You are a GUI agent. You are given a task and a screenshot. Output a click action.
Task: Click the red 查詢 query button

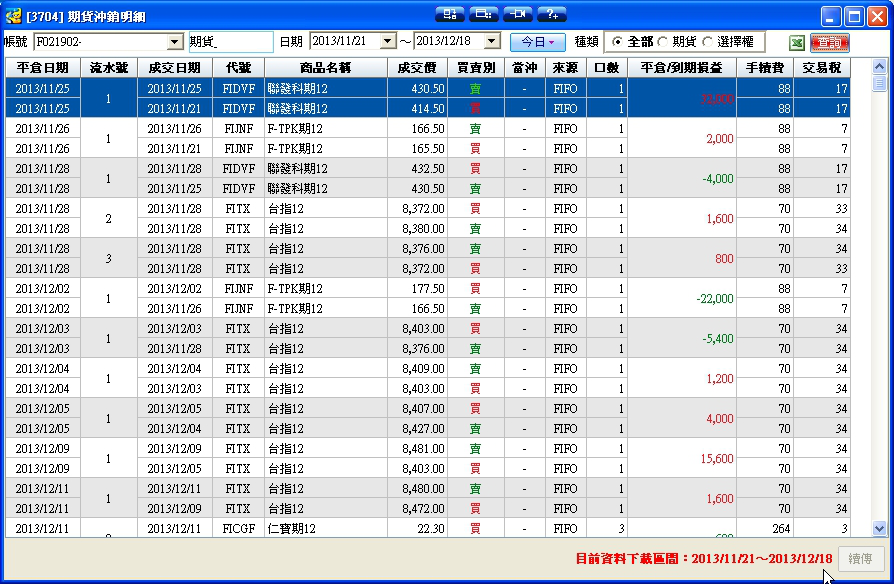(x=830, y=43)
